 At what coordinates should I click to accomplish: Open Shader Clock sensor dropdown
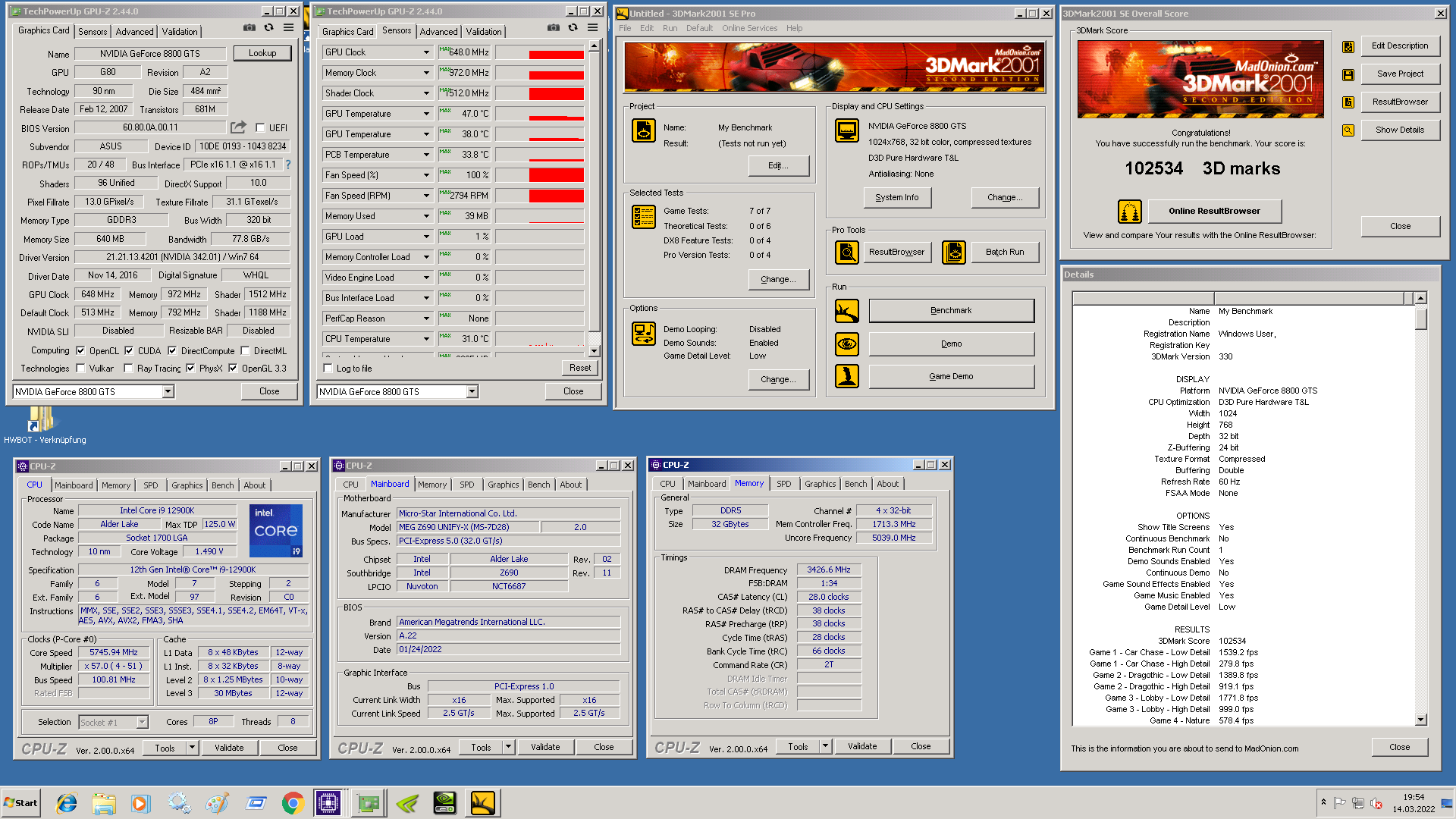426,93
